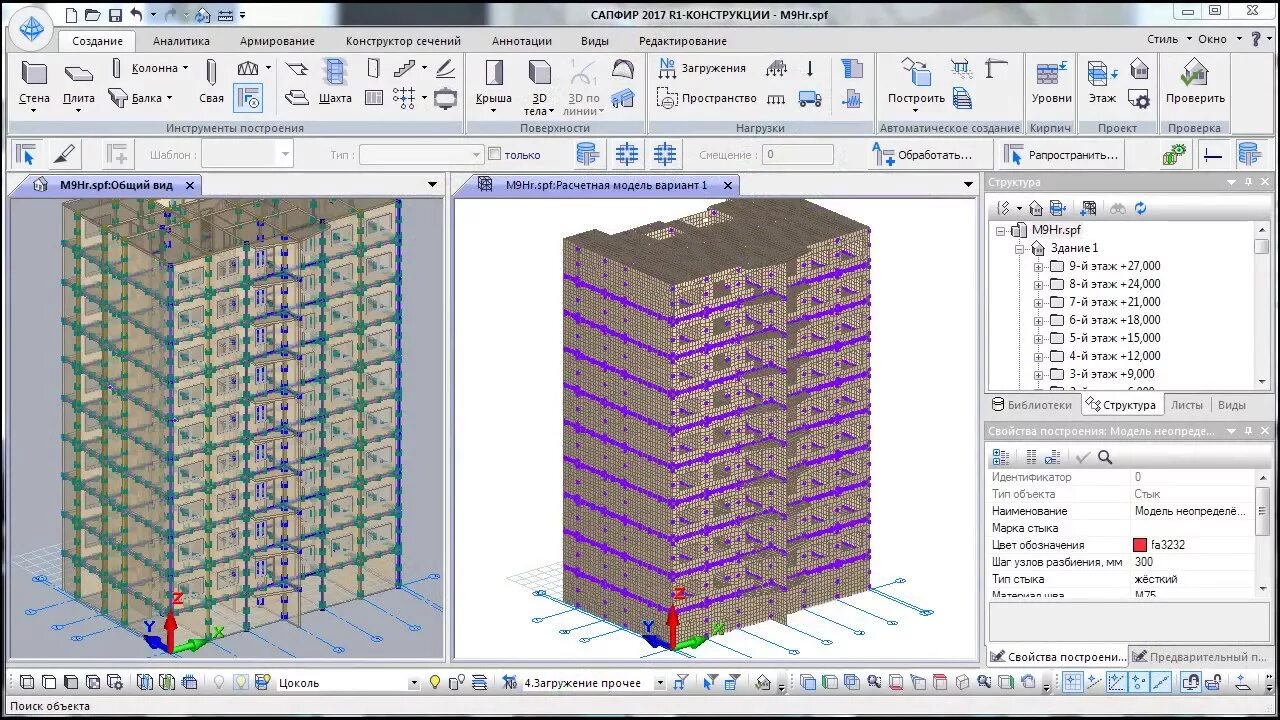Click the Рапространить... button
1280x720 pixels.
pos(1063,155)
